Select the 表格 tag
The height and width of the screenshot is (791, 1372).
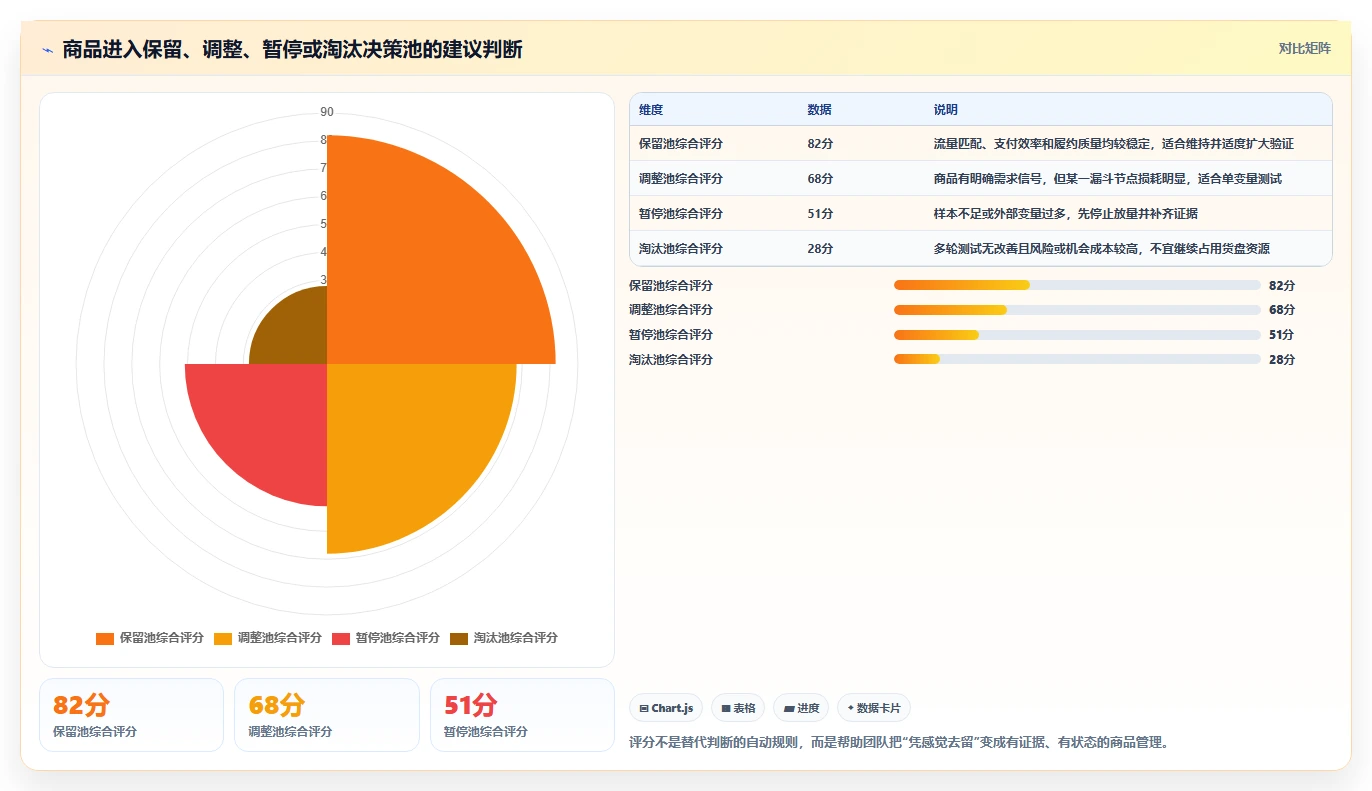point(738,708)
